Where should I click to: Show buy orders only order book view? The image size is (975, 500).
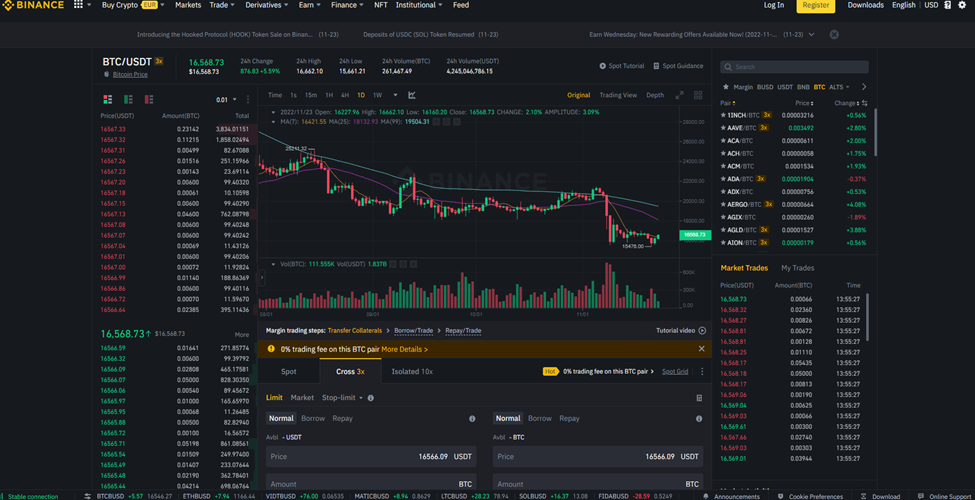[128, 100]
